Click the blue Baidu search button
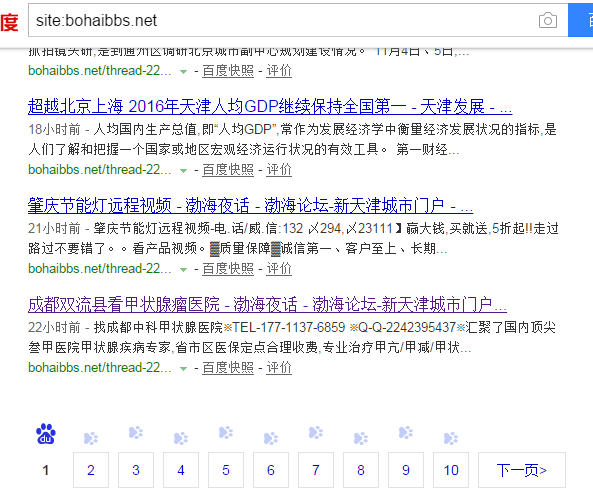Screen dimensions: 593x495 [581, 20]
